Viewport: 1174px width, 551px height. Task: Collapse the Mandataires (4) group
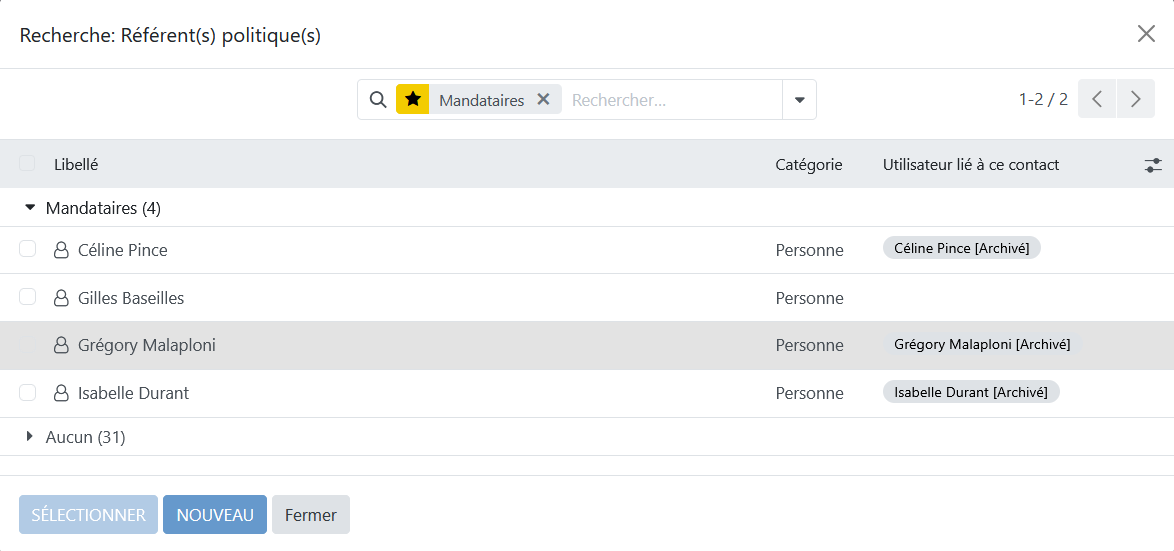click(30, 208)
